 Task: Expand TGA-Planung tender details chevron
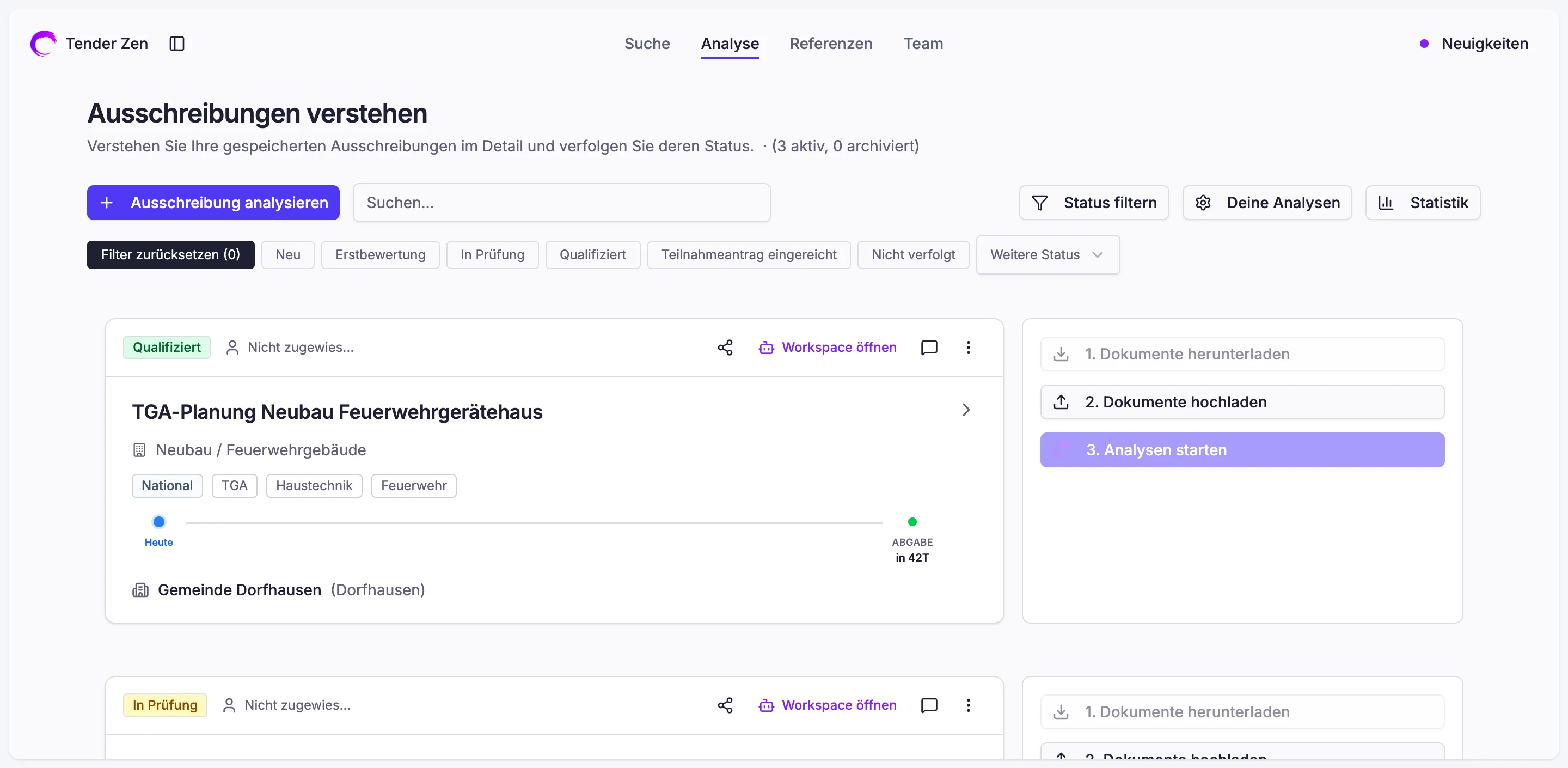coord(966,410)
